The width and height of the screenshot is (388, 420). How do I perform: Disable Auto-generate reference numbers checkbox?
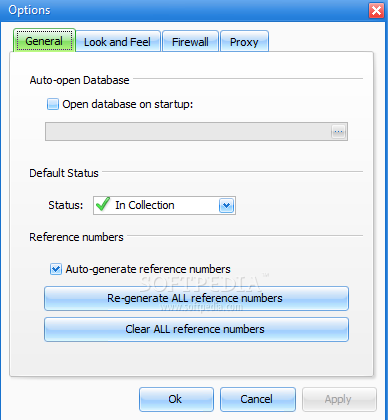click(56, 269)
